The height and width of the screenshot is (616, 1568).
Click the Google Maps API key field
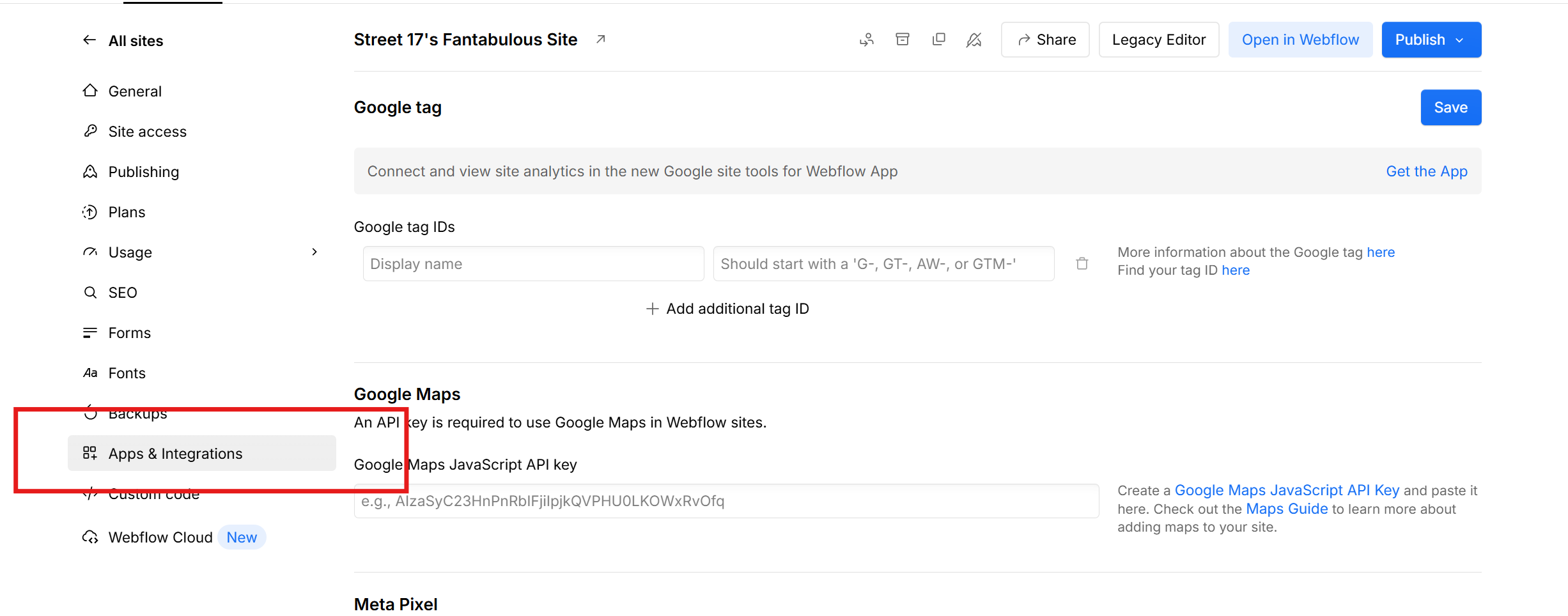(x=727, y=501)
